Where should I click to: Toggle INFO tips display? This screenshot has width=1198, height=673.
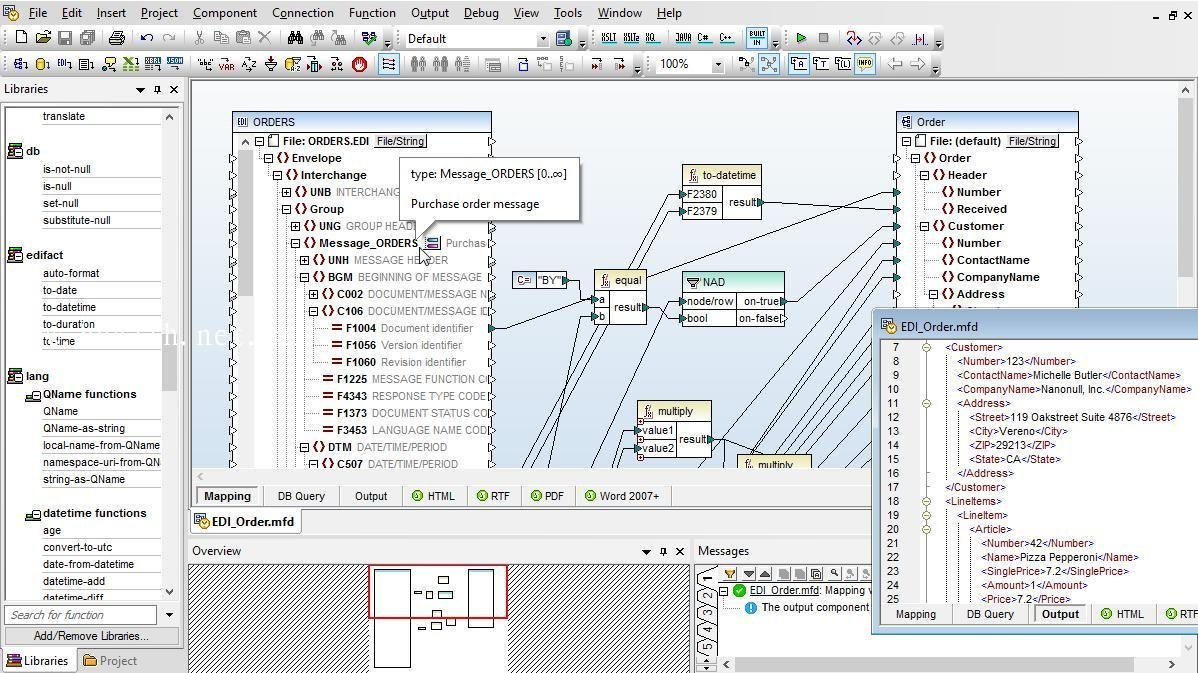(x=865, y=64)
